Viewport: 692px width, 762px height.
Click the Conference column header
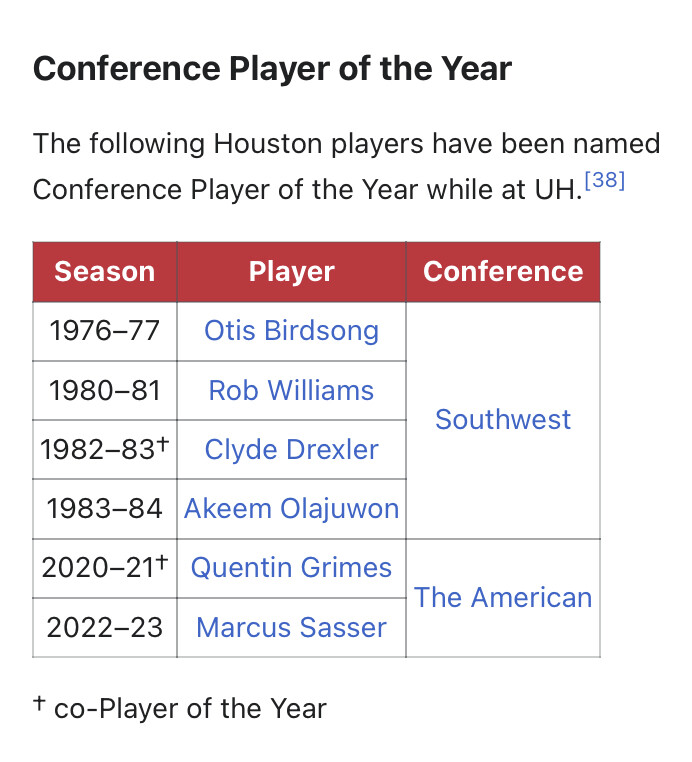coord(503,272)
